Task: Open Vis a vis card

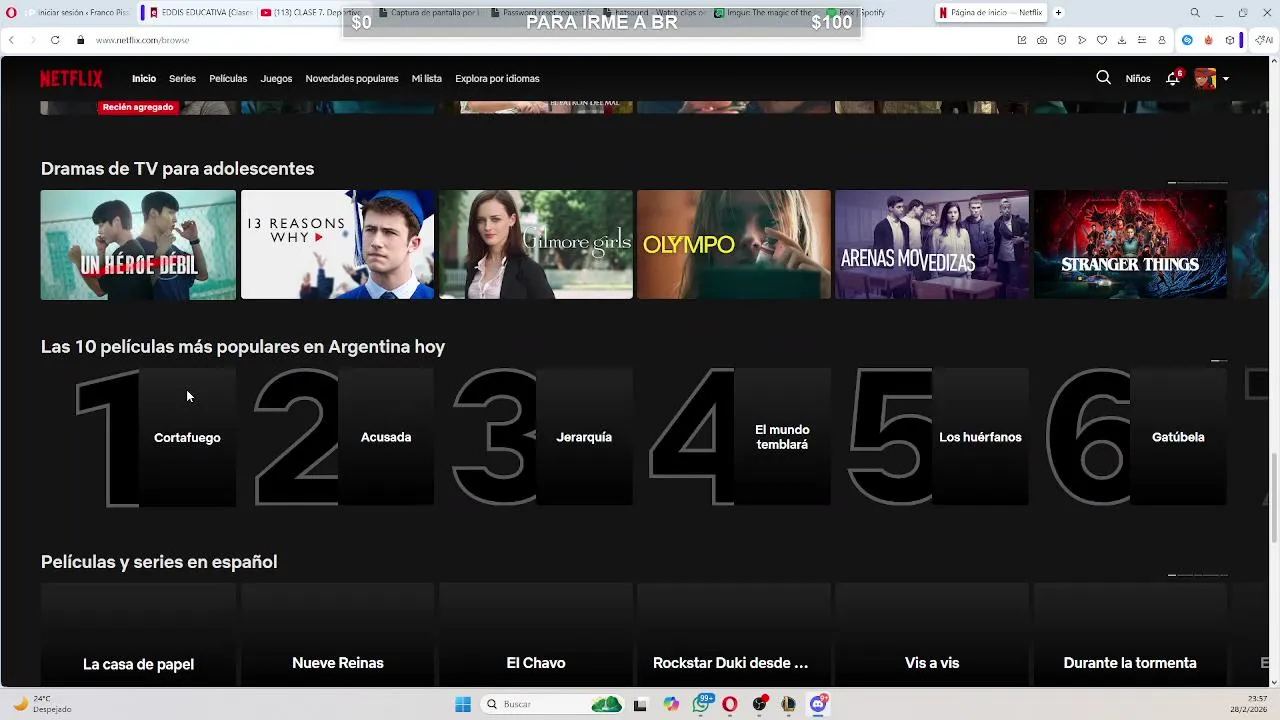Action: pos(932,634)
